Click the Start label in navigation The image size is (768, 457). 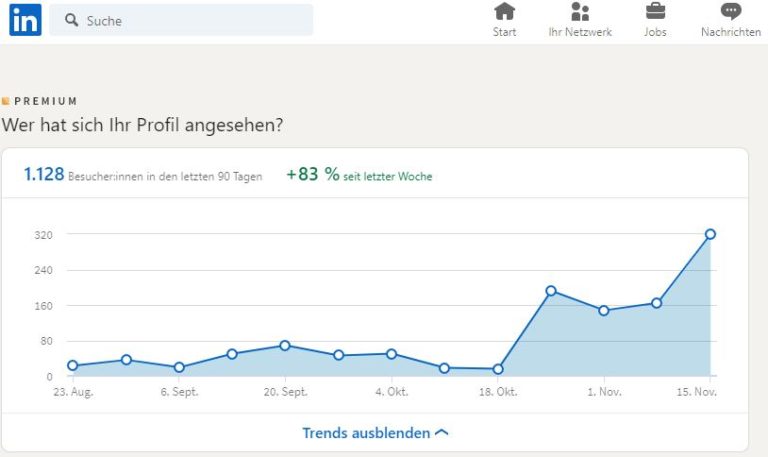[505, 32]
